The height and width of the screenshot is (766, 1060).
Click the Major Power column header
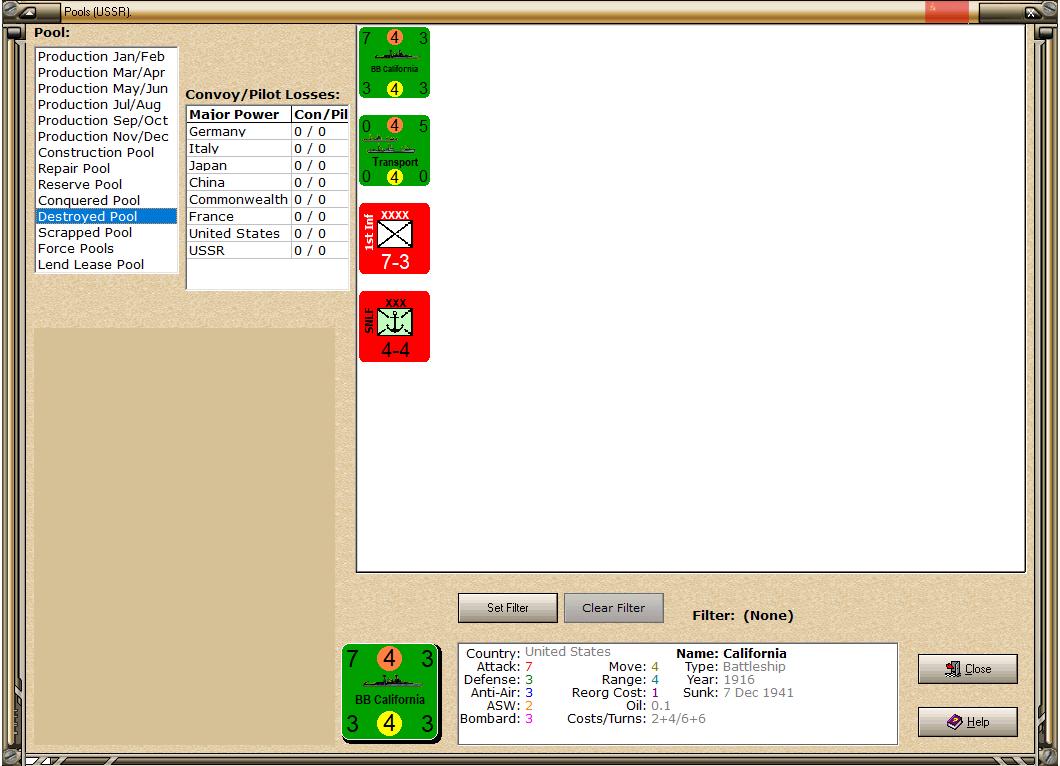coord(239,114)
